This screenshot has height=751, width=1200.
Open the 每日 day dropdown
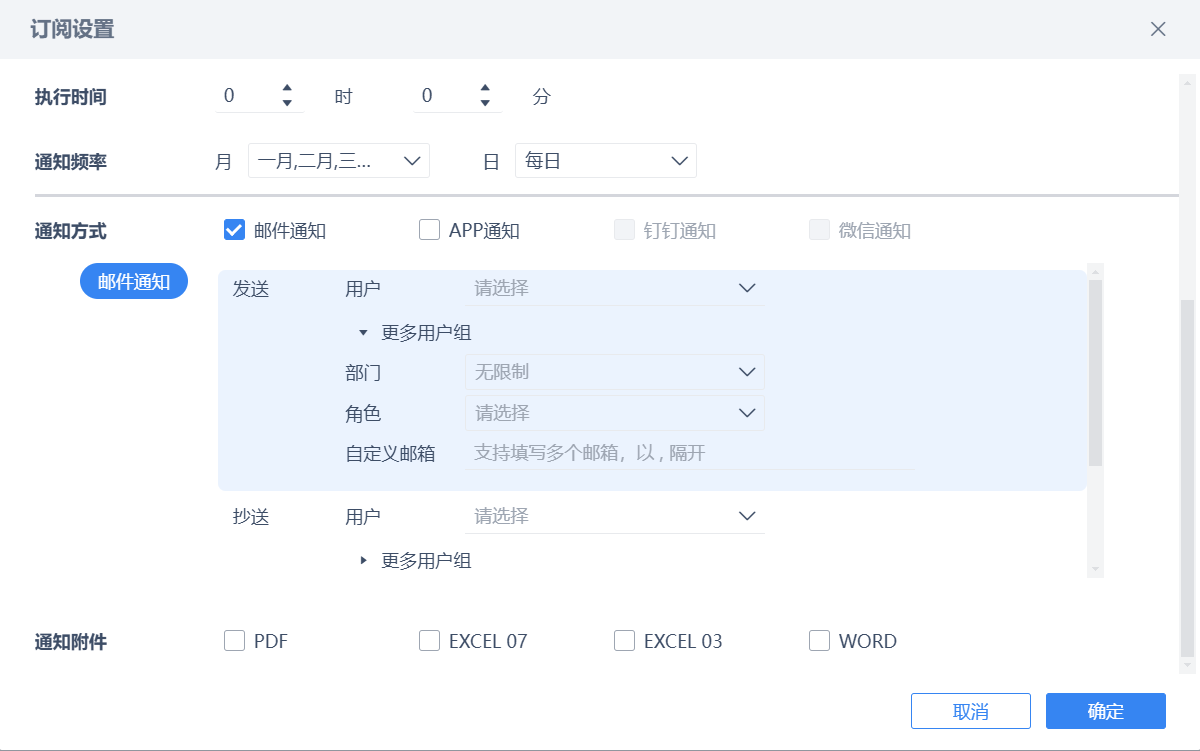click(605, 161)
